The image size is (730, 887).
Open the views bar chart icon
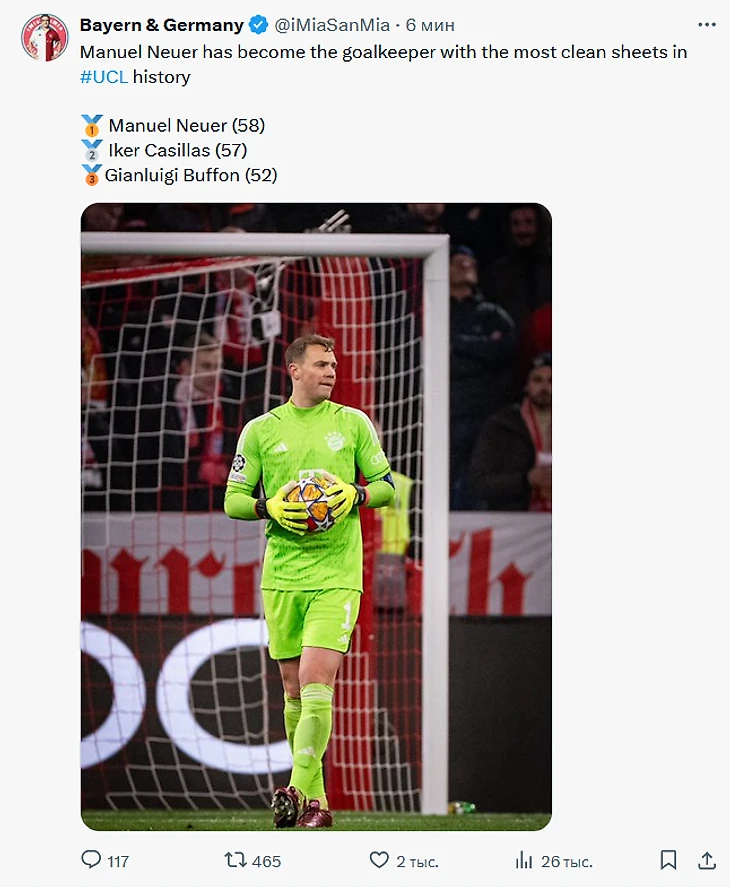point(524,860)
